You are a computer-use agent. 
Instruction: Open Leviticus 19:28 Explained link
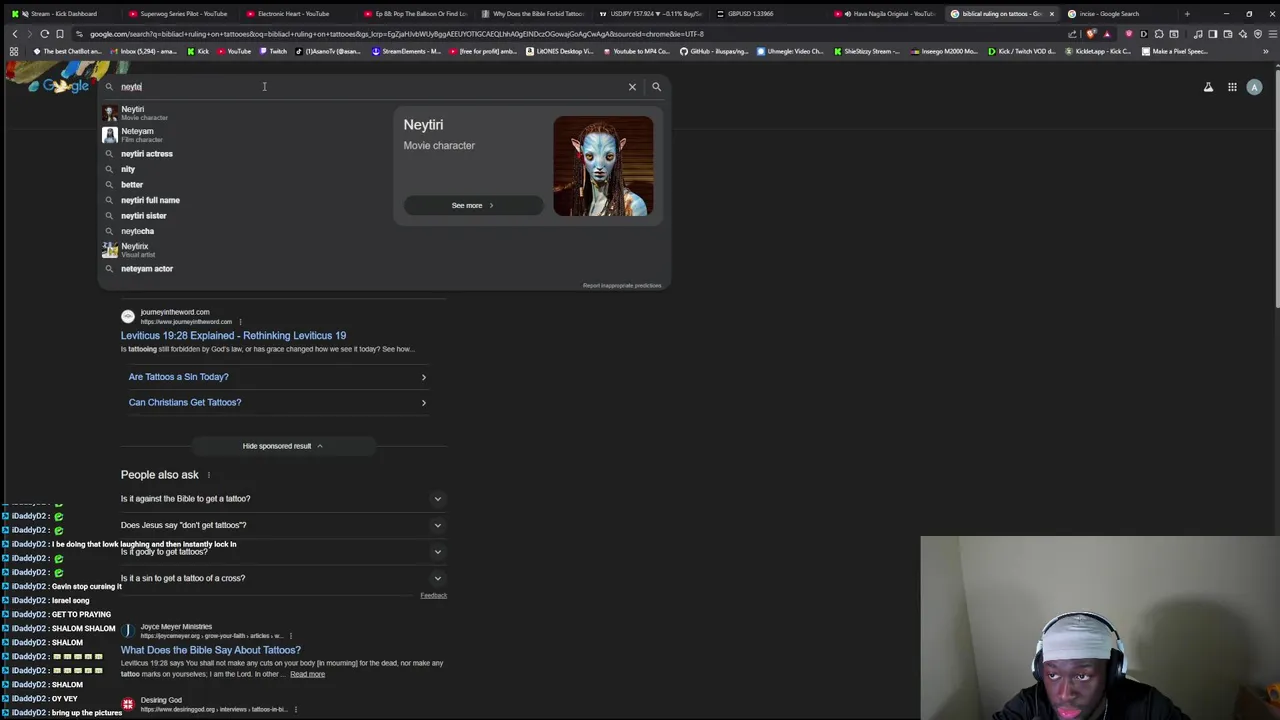pos(233,336)
